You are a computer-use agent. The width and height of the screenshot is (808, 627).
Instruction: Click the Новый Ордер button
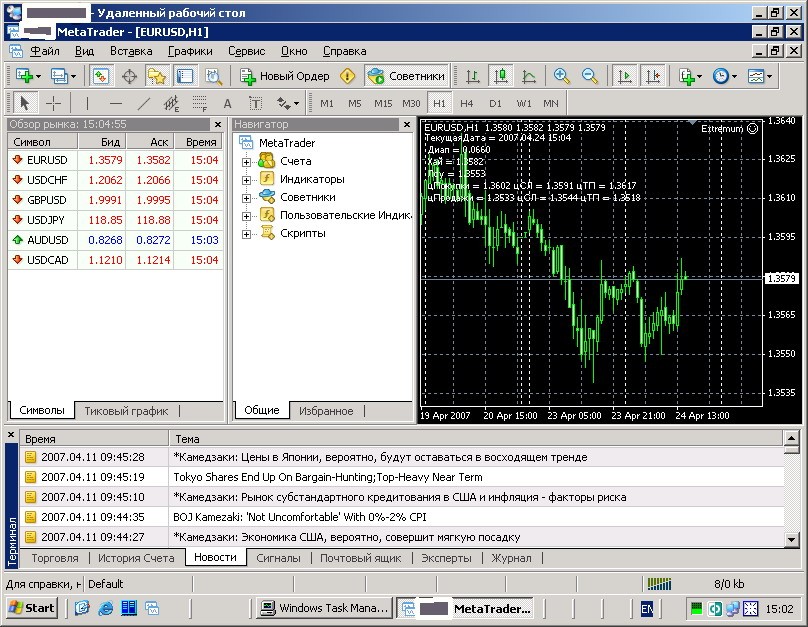[x=285, y=76]
